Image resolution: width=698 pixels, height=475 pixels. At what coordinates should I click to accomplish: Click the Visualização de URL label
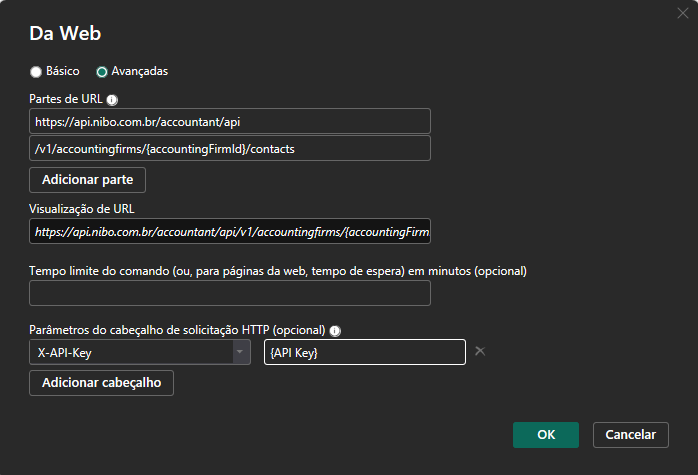pos(82,209)
